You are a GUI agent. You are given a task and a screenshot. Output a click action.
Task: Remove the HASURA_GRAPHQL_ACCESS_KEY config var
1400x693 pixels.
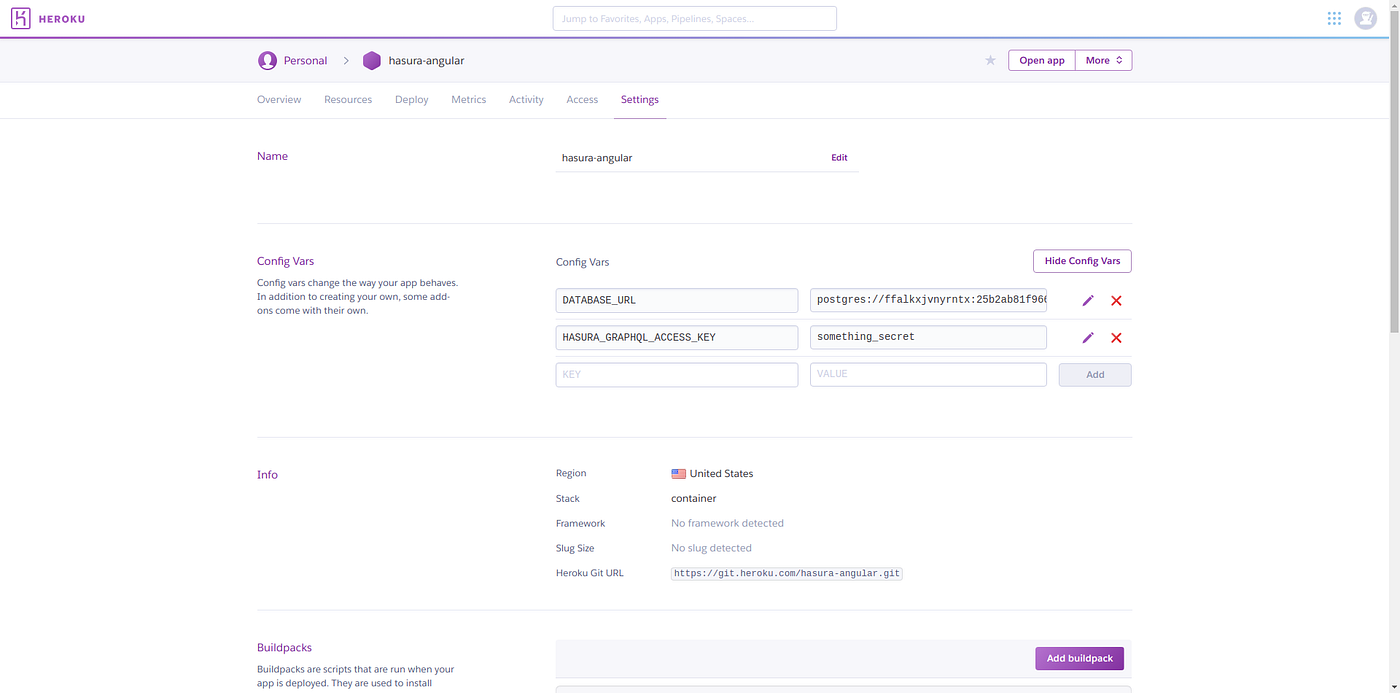(1116, 337)
